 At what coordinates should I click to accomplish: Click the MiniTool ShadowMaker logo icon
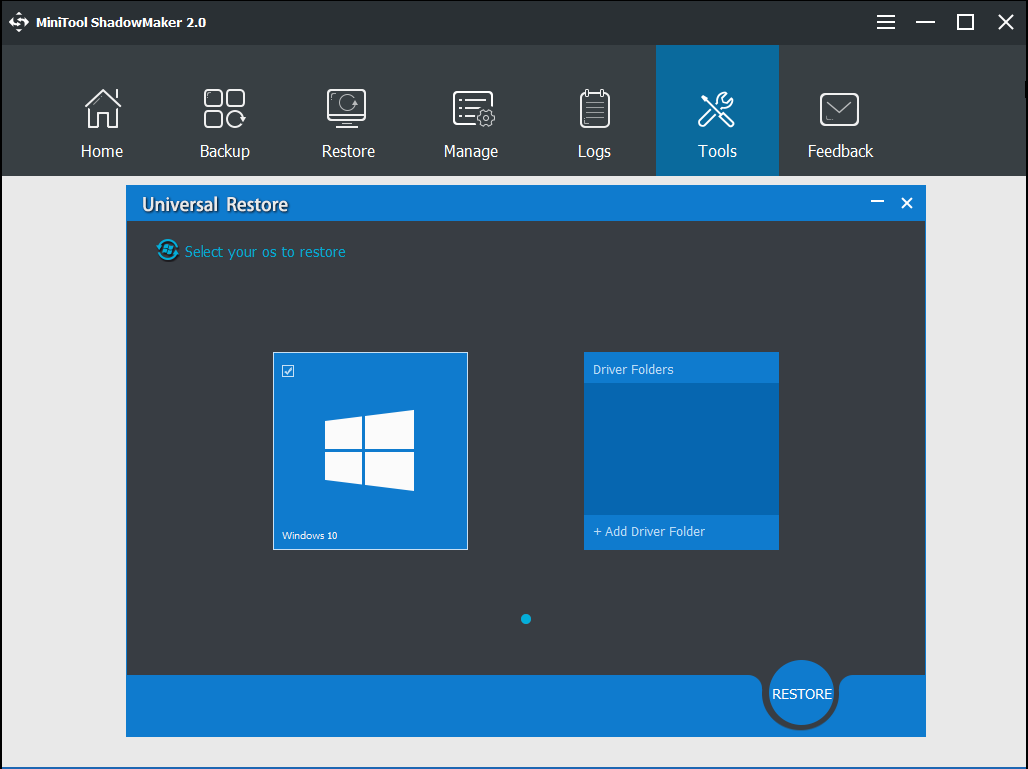pyautogui.click(x=19, y=22)
